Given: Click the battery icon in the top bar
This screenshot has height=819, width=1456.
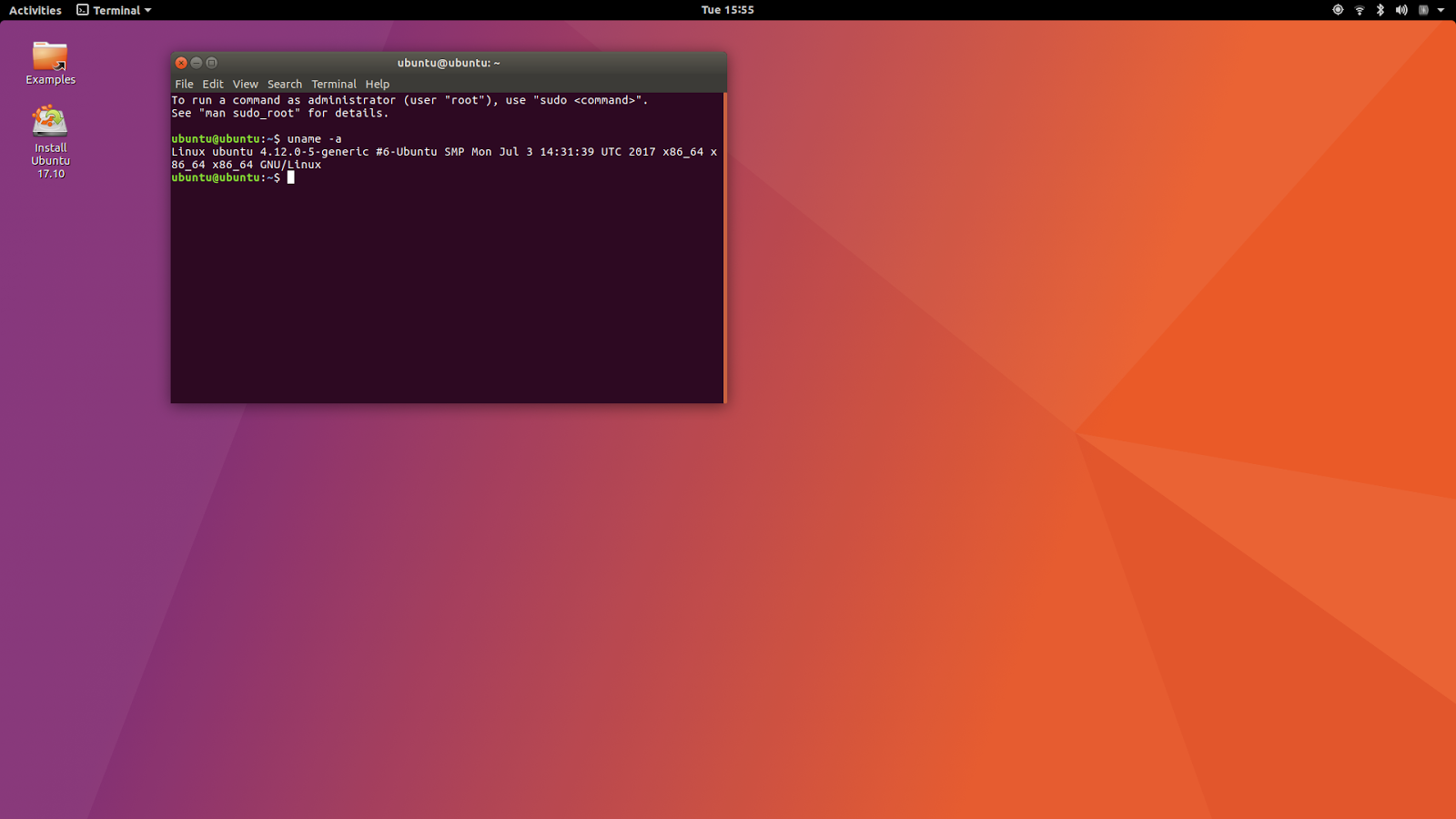Looking at the screenshot, I should pos(1423,10).
